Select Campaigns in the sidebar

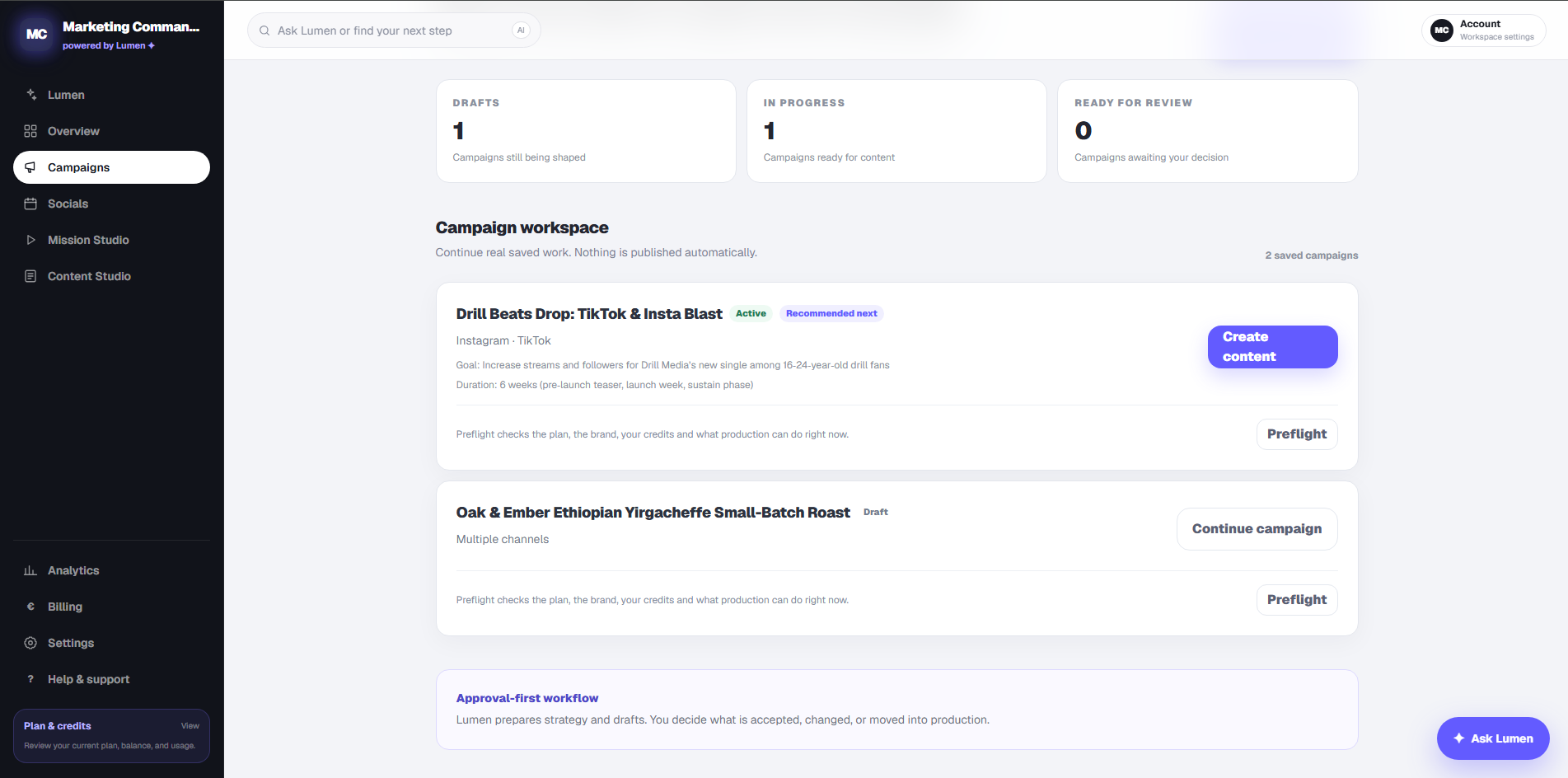111,167
